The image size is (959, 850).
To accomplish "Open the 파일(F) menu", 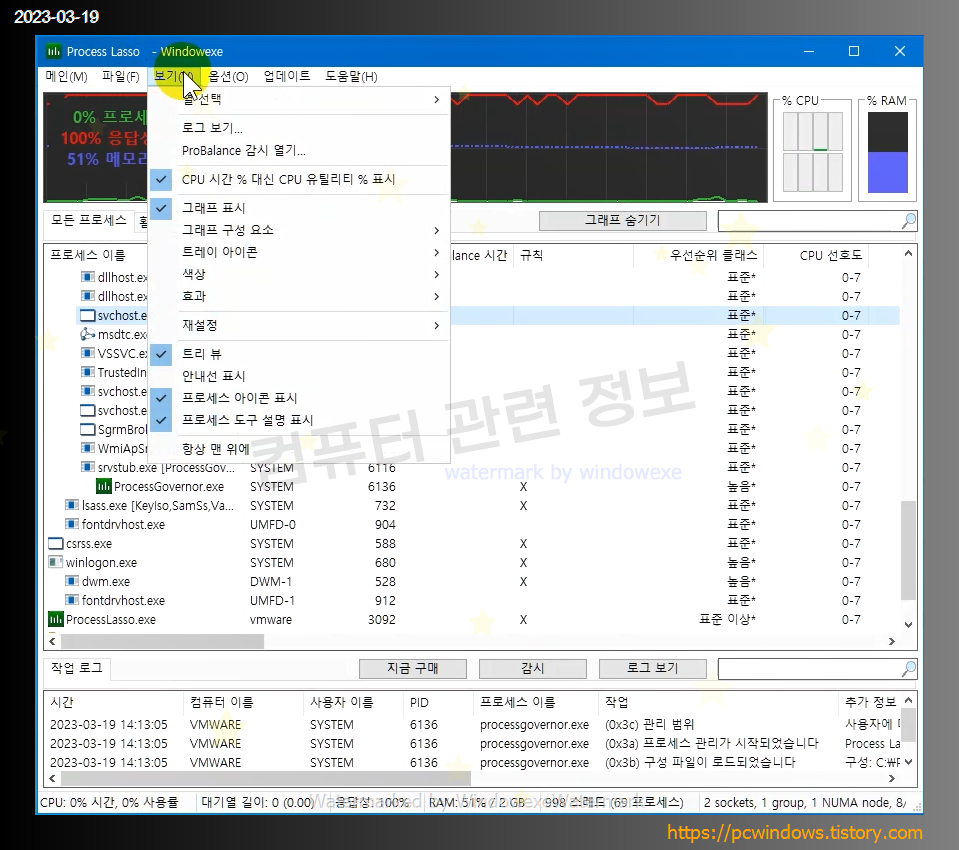I will [120, 76].
